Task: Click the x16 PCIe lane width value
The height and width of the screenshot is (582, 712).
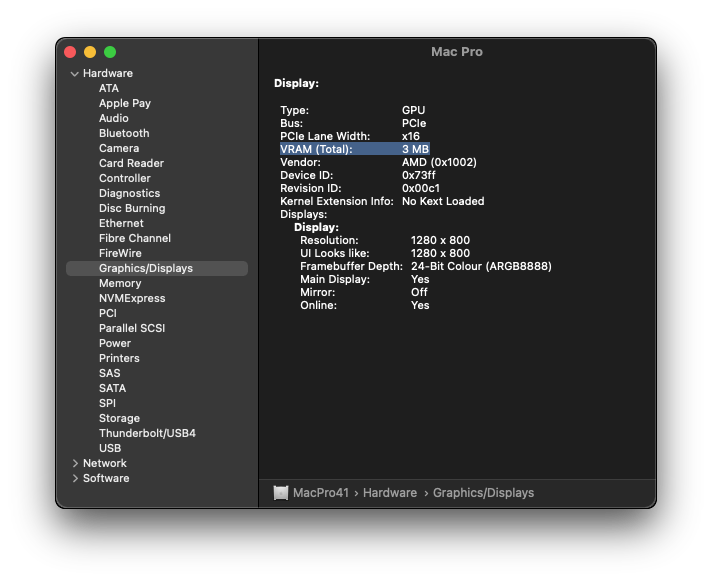Action: 410,136
